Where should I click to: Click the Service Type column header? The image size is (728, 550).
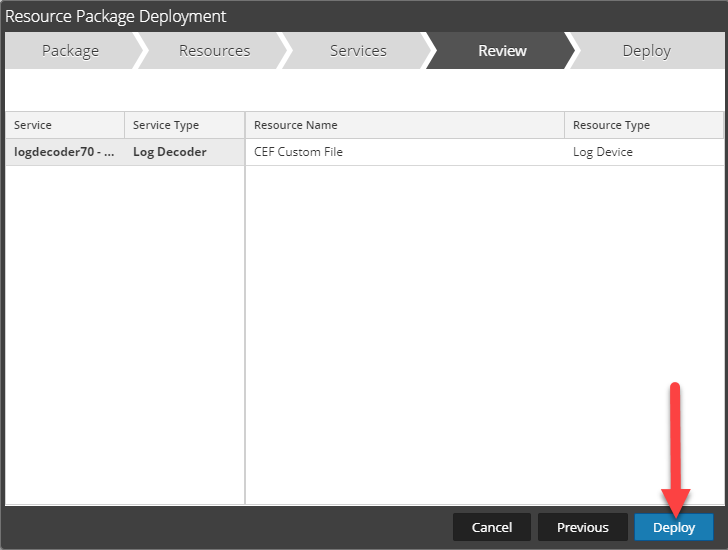pyautogui.click(x=184, y=125)
